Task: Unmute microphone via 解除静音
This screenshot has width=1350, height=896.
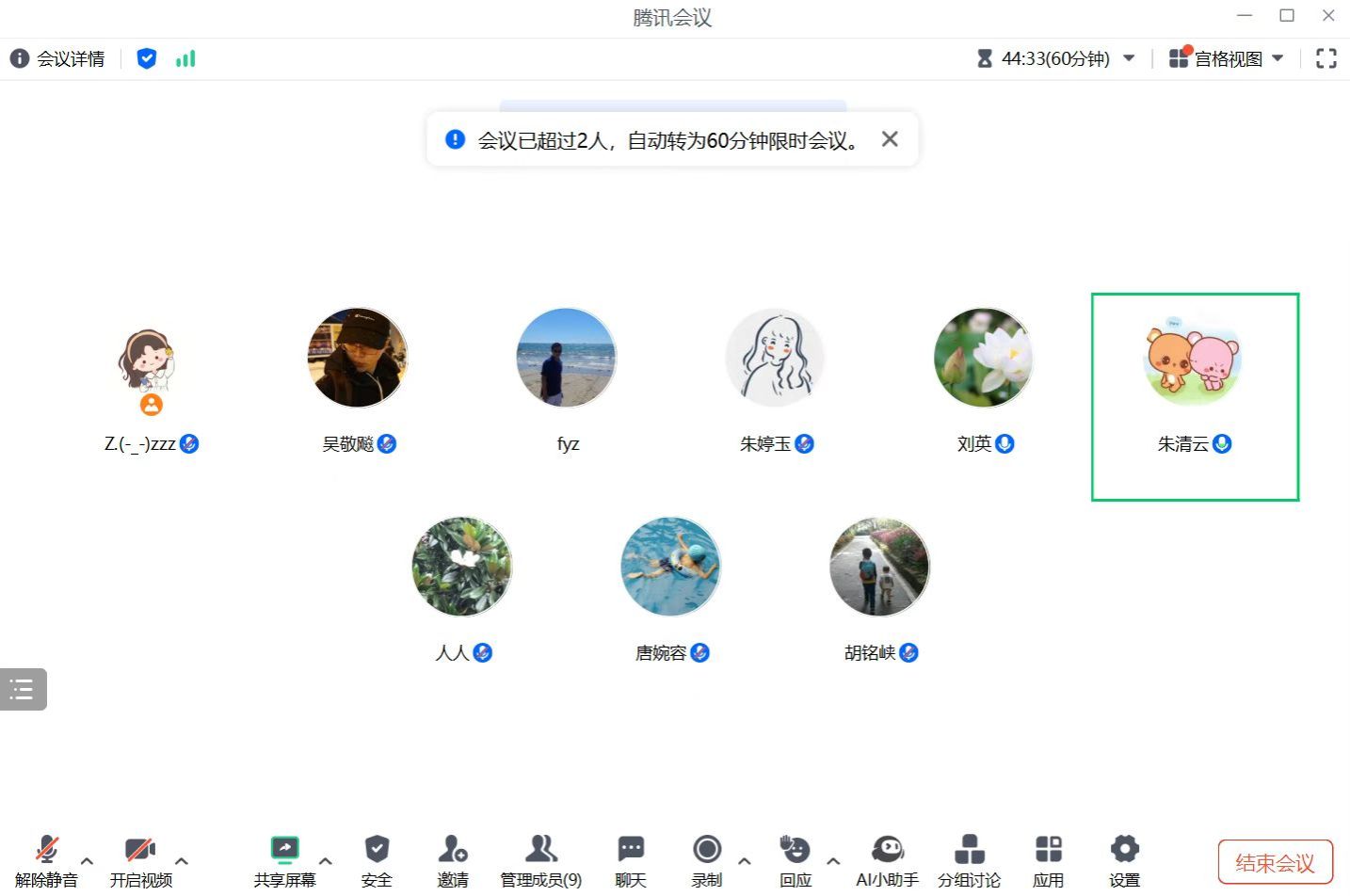Action: coord(46,860)
